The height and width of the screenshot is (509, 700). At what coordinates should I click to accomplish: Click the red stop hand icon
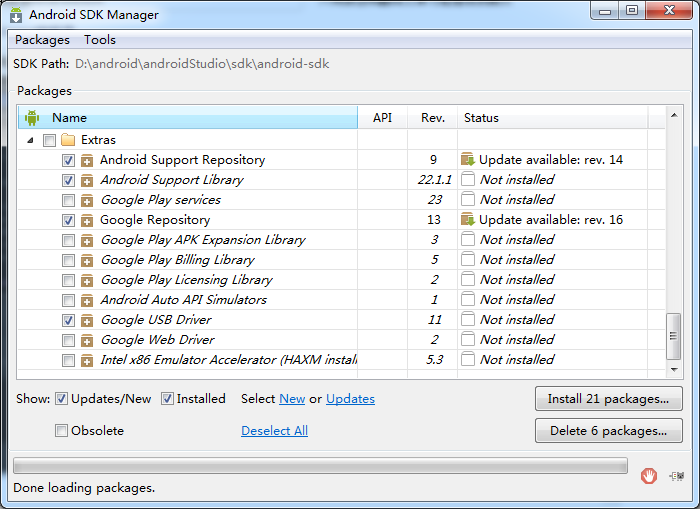coord(649,476)
